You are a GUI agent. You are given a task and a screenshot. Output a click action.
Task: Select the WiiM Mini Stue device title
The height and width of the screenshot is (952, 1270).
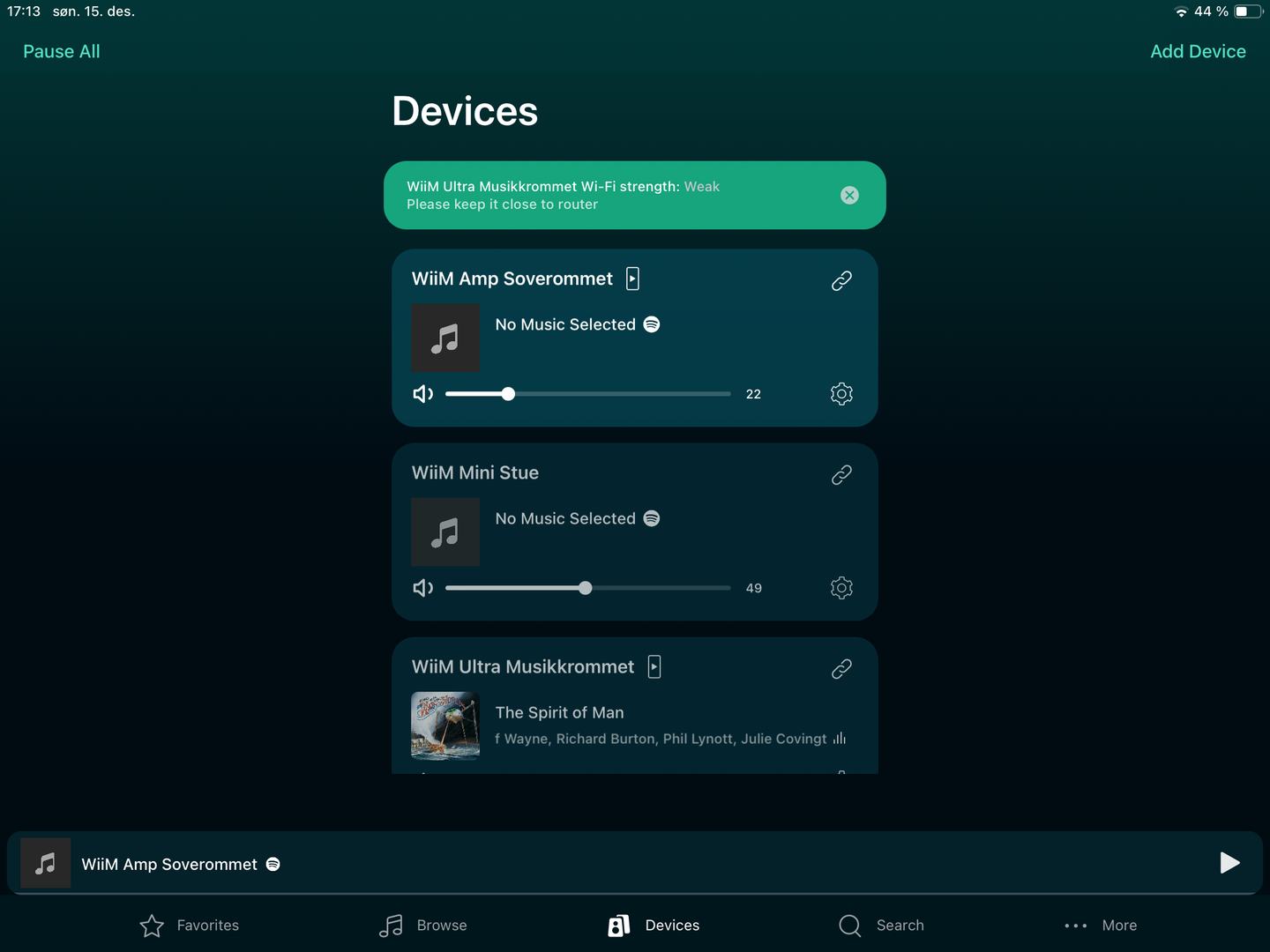(x=475, y=472)
